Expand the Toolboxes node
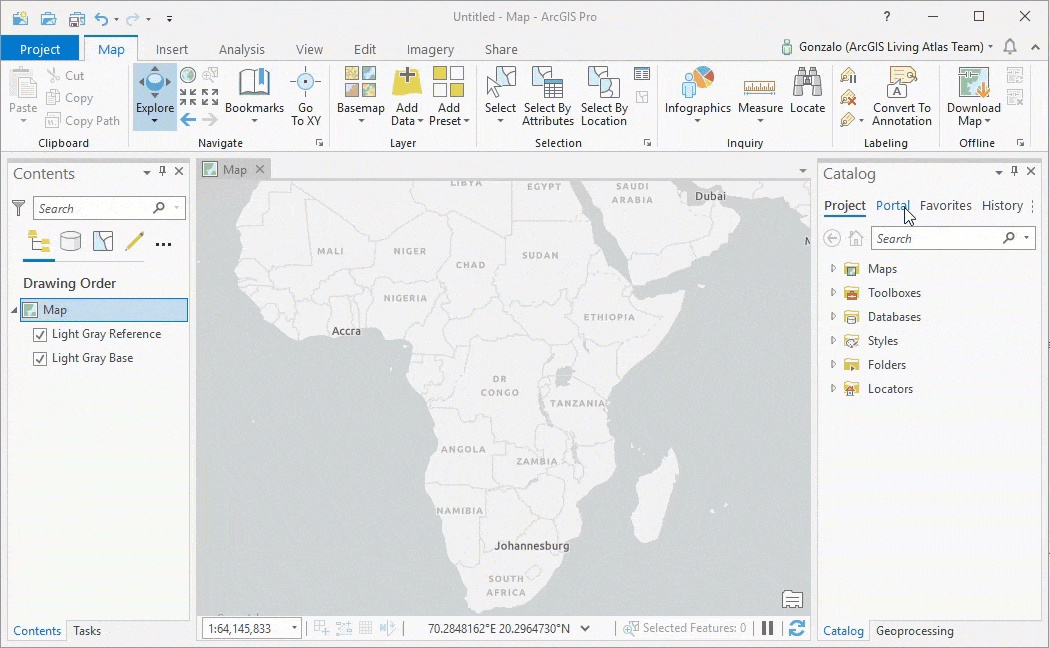This screenshot has width=1050, height=648. [833, 293]
